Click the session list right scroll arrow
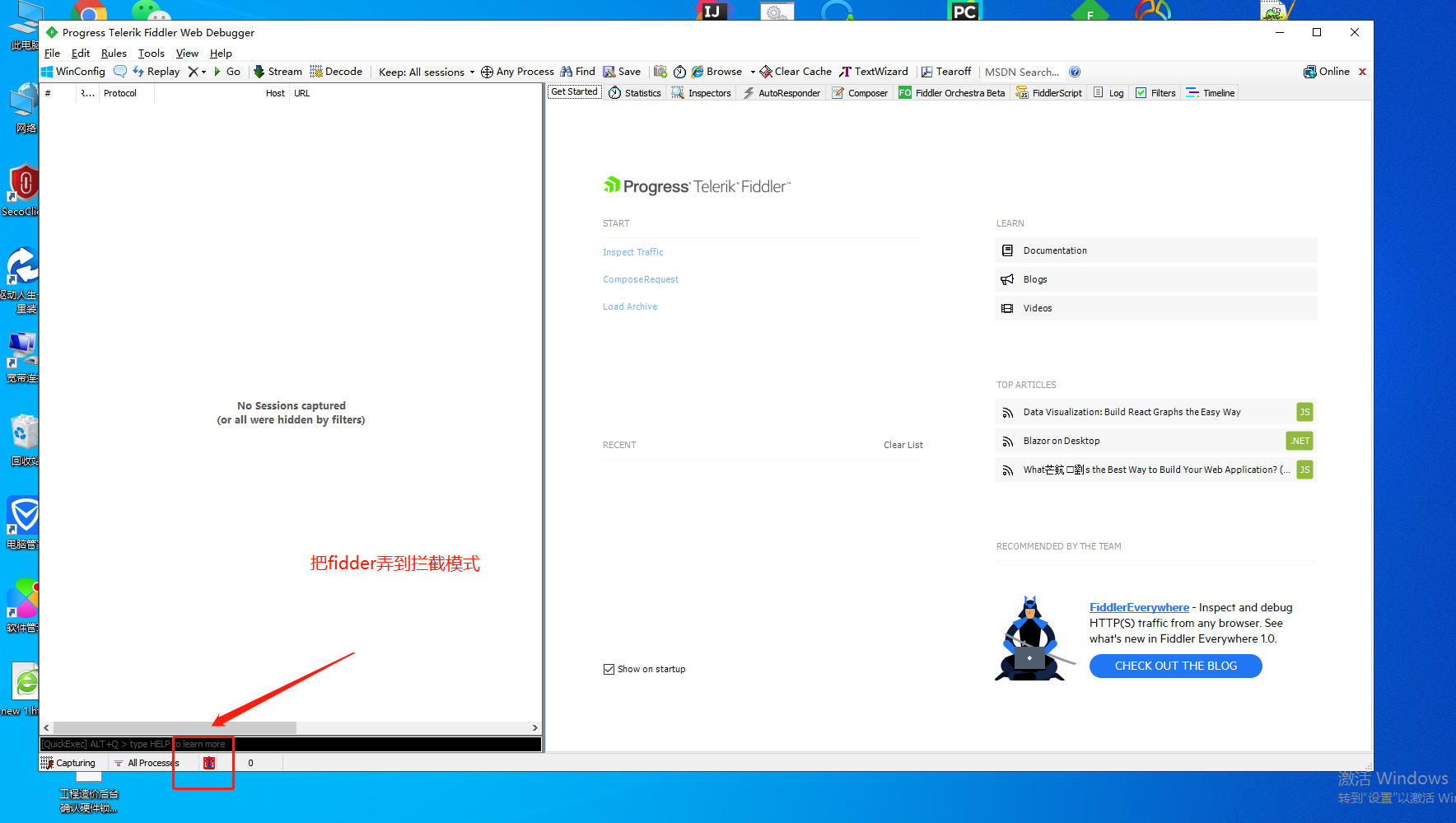 coord(535,728)
